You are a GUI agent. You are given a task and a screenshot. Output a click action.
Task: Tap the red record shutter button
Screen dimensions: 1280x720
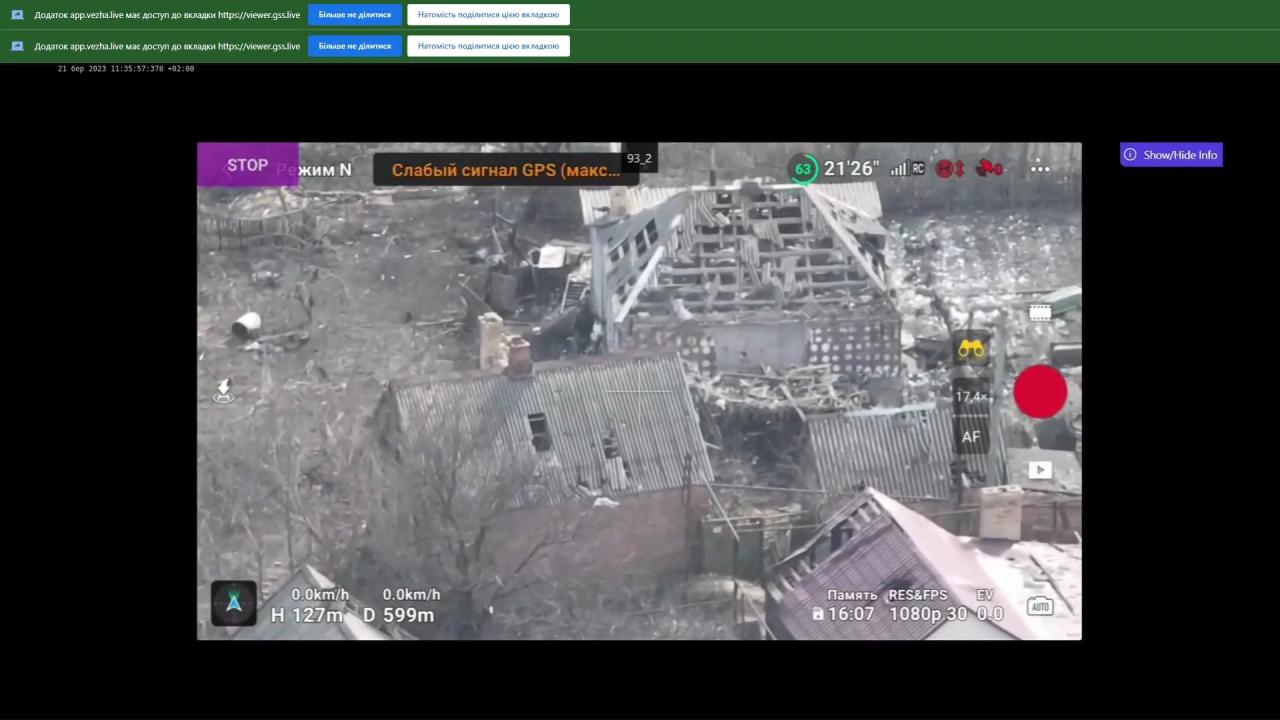click(x=1040, y=391)
